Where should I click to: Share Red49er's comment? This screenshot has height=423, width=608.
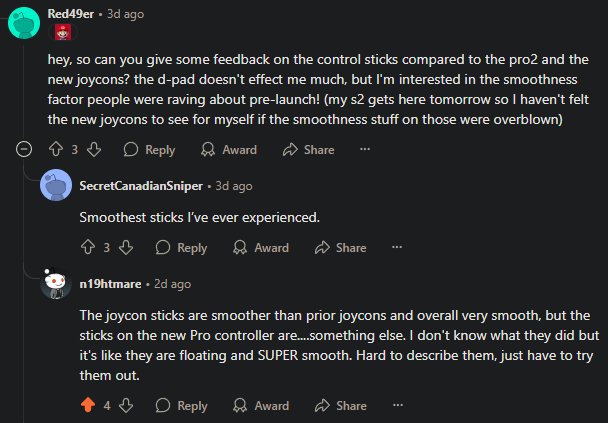pos(308,150)
